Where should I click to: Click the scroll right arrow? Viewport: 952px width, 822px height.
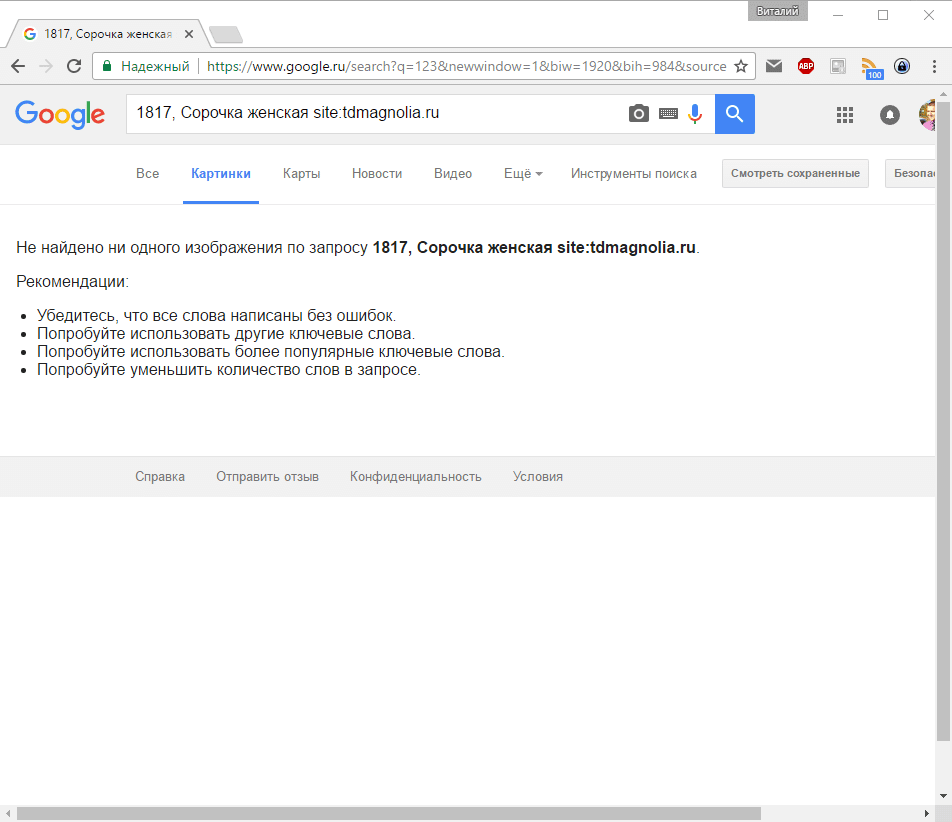pyautogui.click(x=926, y=814)
